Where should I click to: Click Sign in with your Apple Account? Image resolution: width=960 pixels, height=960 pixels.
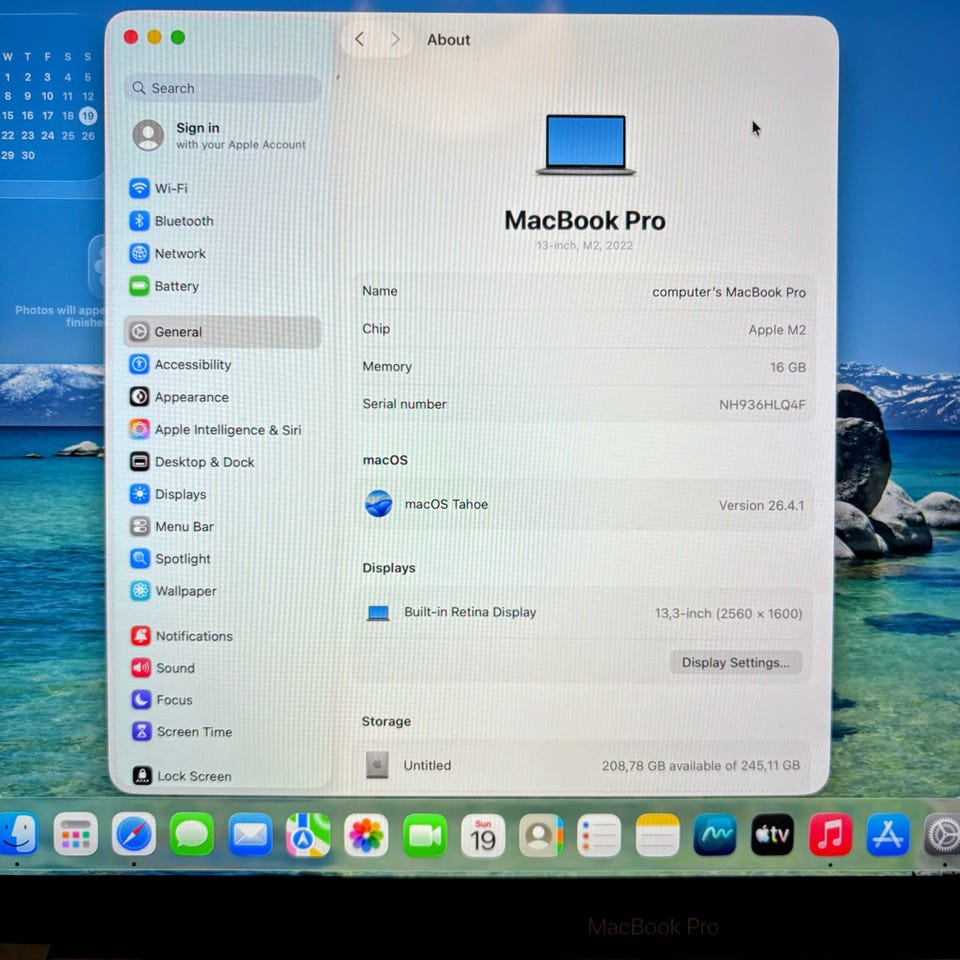point(220,135)
